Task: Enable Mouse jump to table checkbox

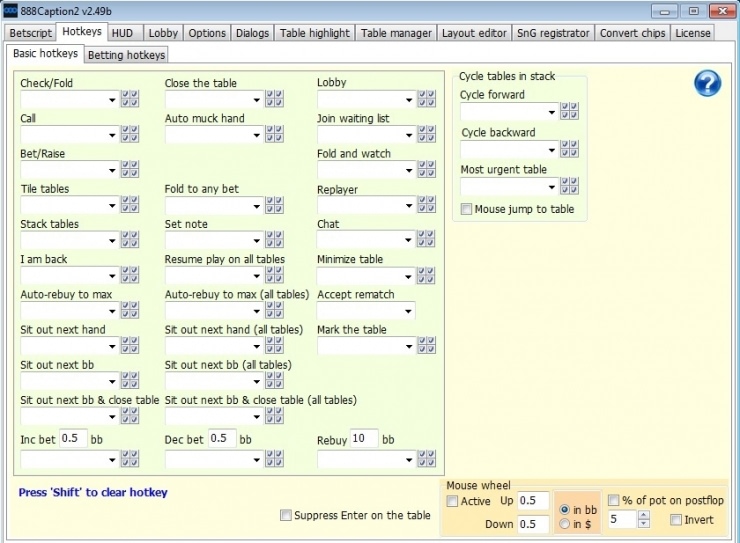Action: [466, 209]
